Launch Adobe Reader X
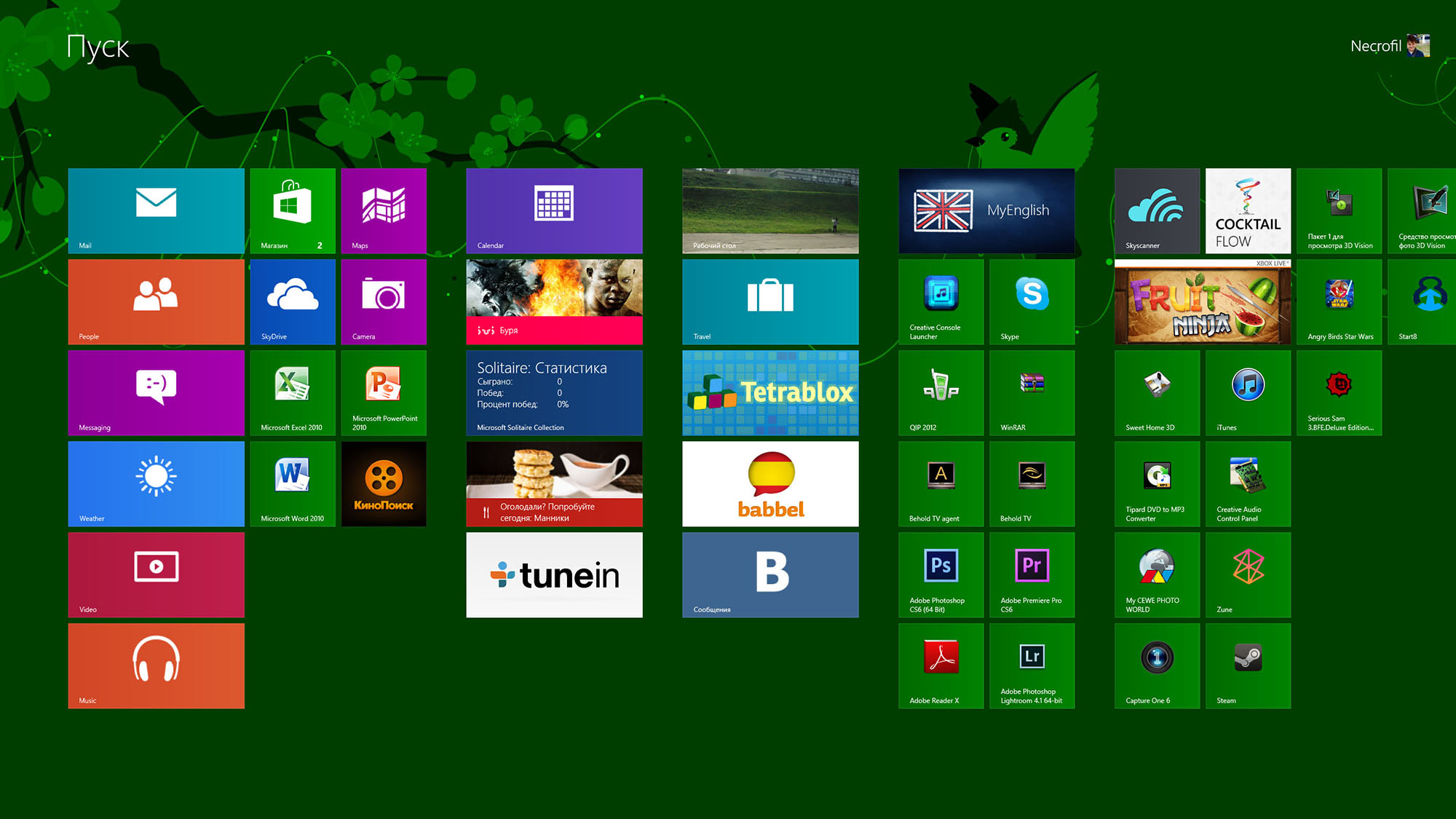1456x819 pixels. pos(941,665)
